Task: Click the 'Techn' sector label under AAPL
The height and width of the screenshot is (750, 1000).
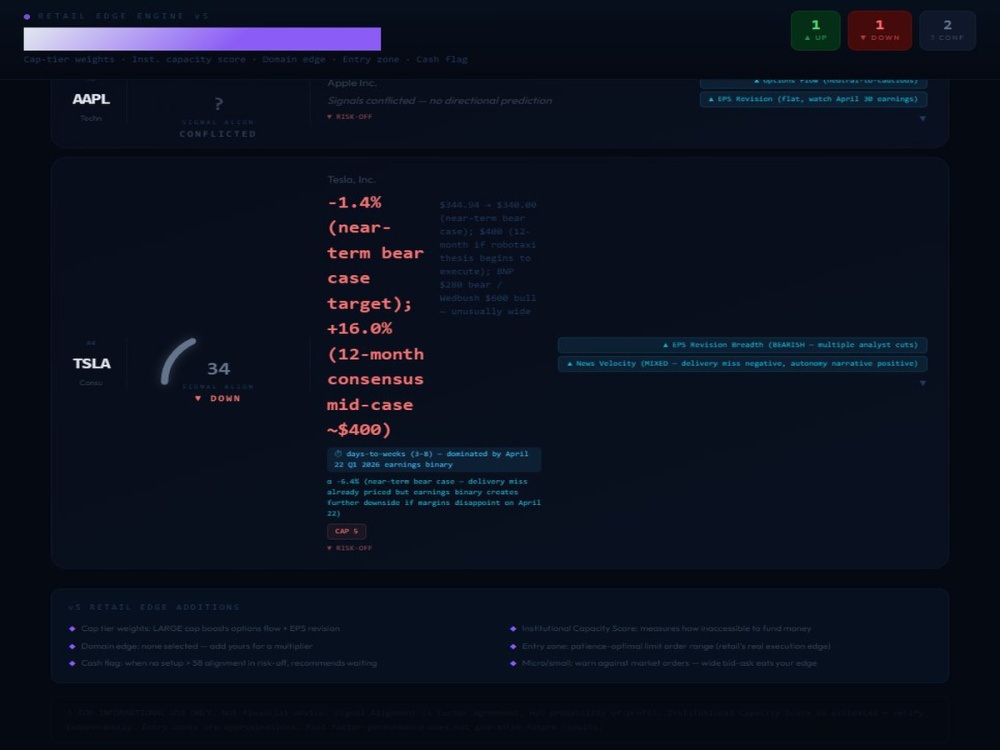Action: (91, 118)
